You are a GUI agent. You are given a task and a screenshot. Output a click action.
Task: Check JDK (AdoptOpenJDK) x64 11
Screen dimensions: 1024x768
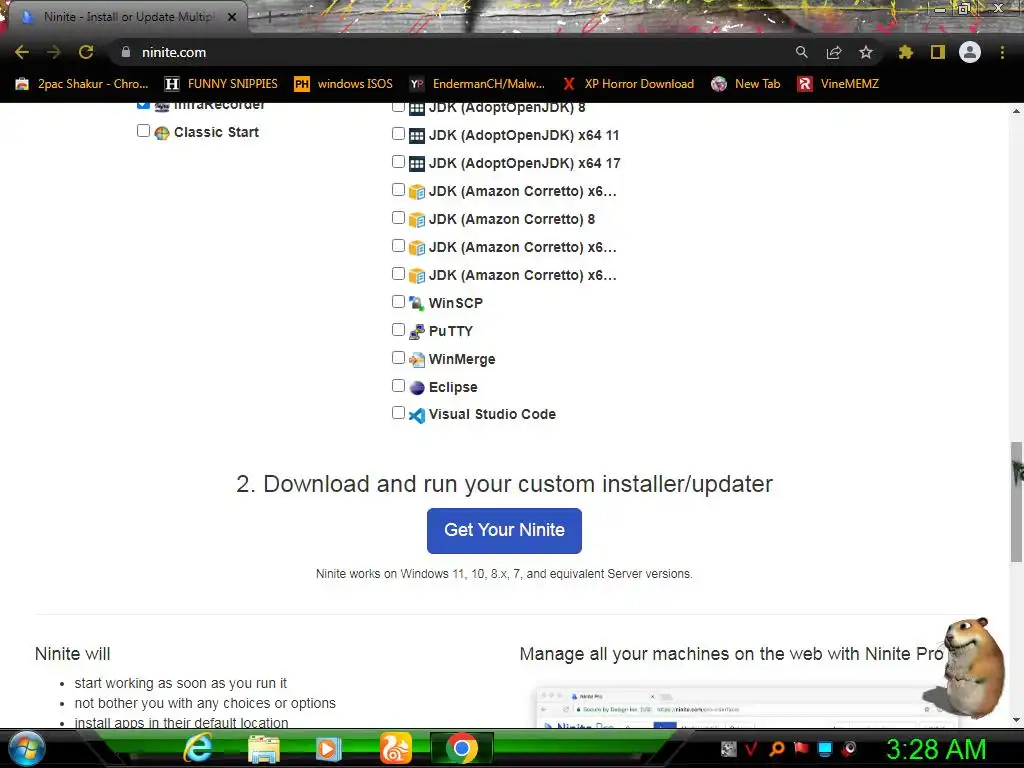click(x=398, y=133)
